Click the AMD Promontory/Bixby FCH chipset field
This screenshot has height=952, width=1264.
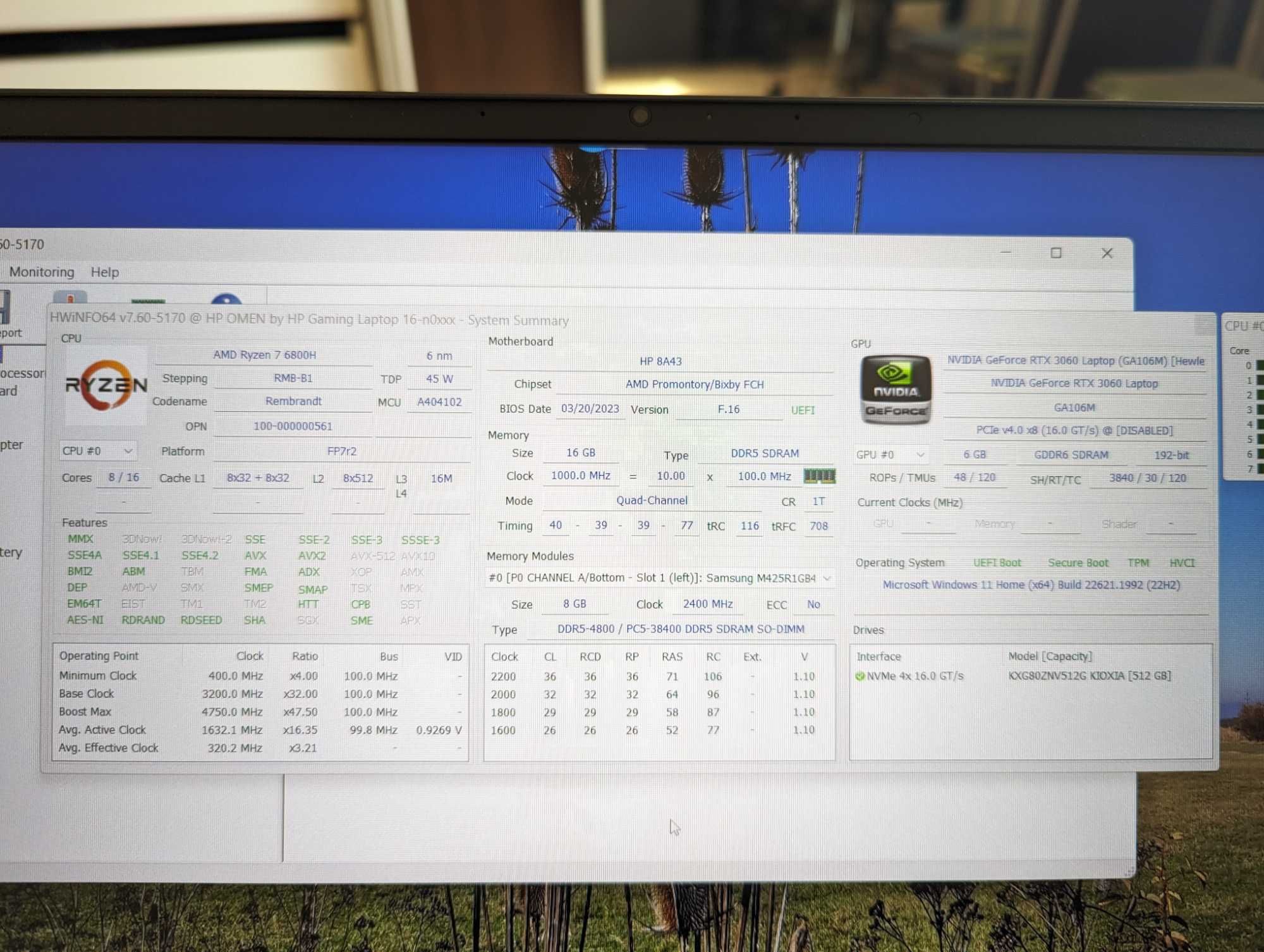click(695, 384)
